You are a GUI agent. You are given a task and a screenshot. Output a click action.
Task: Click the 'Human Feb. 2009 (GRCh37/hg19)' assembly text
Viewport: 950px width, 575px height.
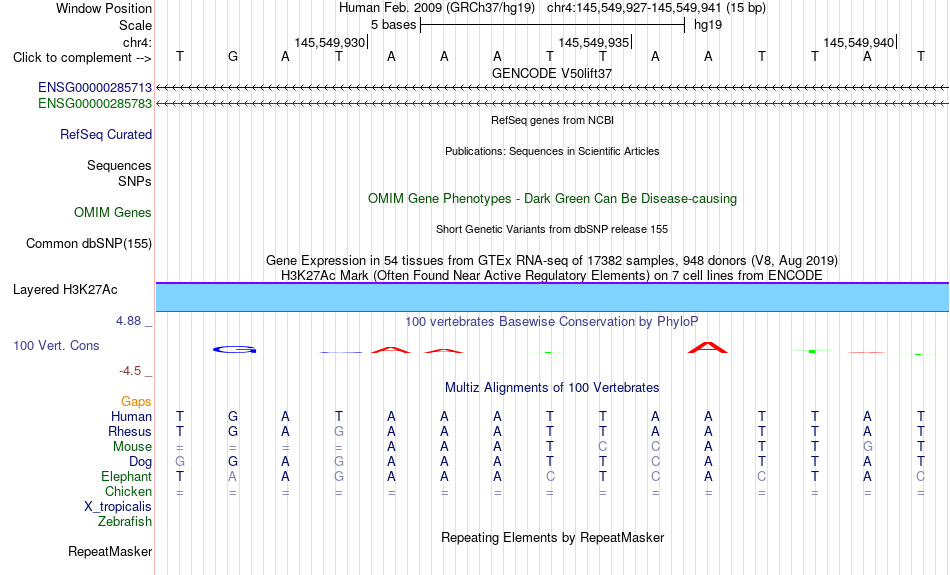coord(437,8)
